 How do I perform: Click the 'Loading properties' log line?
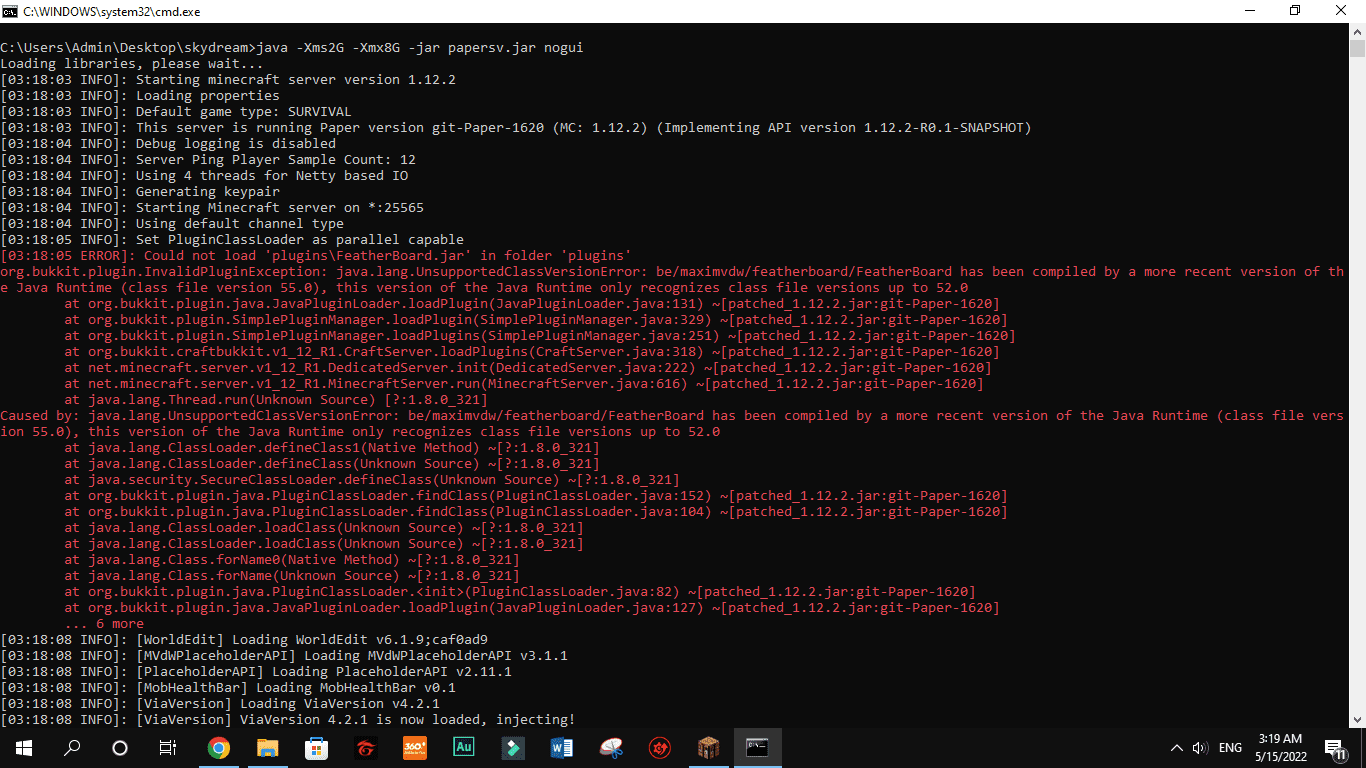(208, 96)
